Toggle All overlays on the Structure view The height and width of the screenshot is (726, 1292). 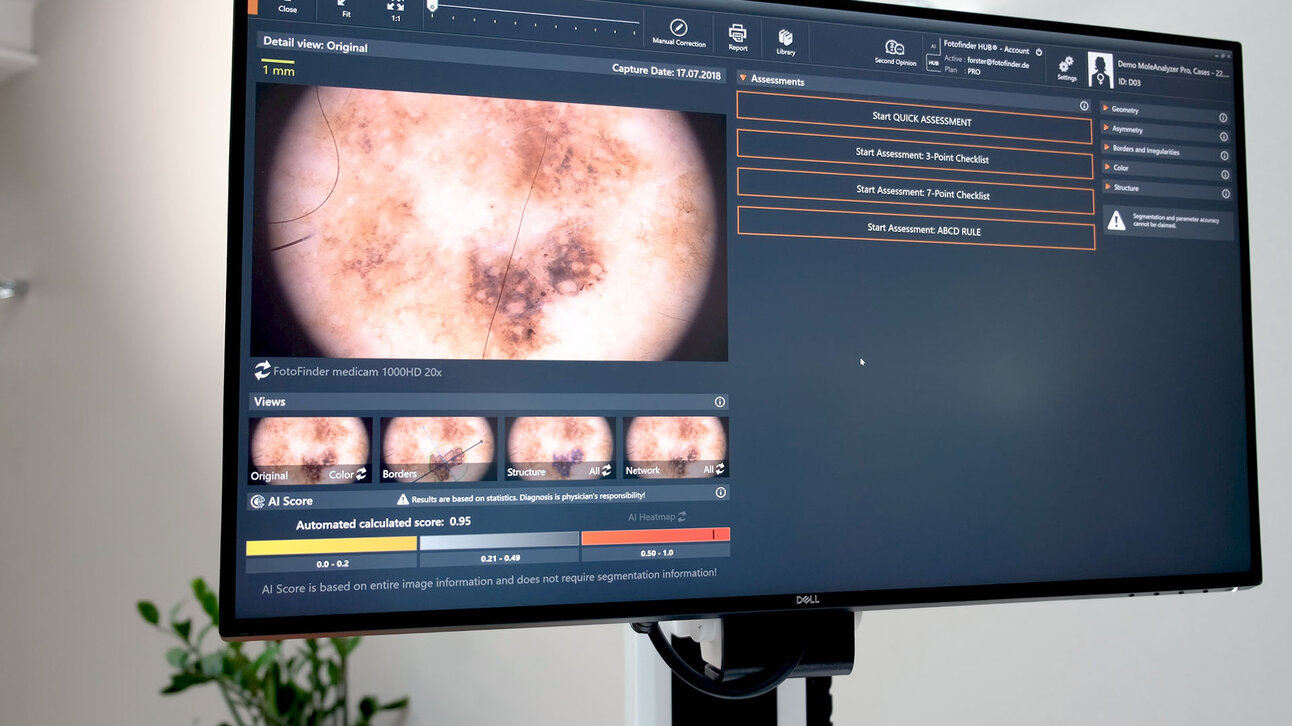602,469
